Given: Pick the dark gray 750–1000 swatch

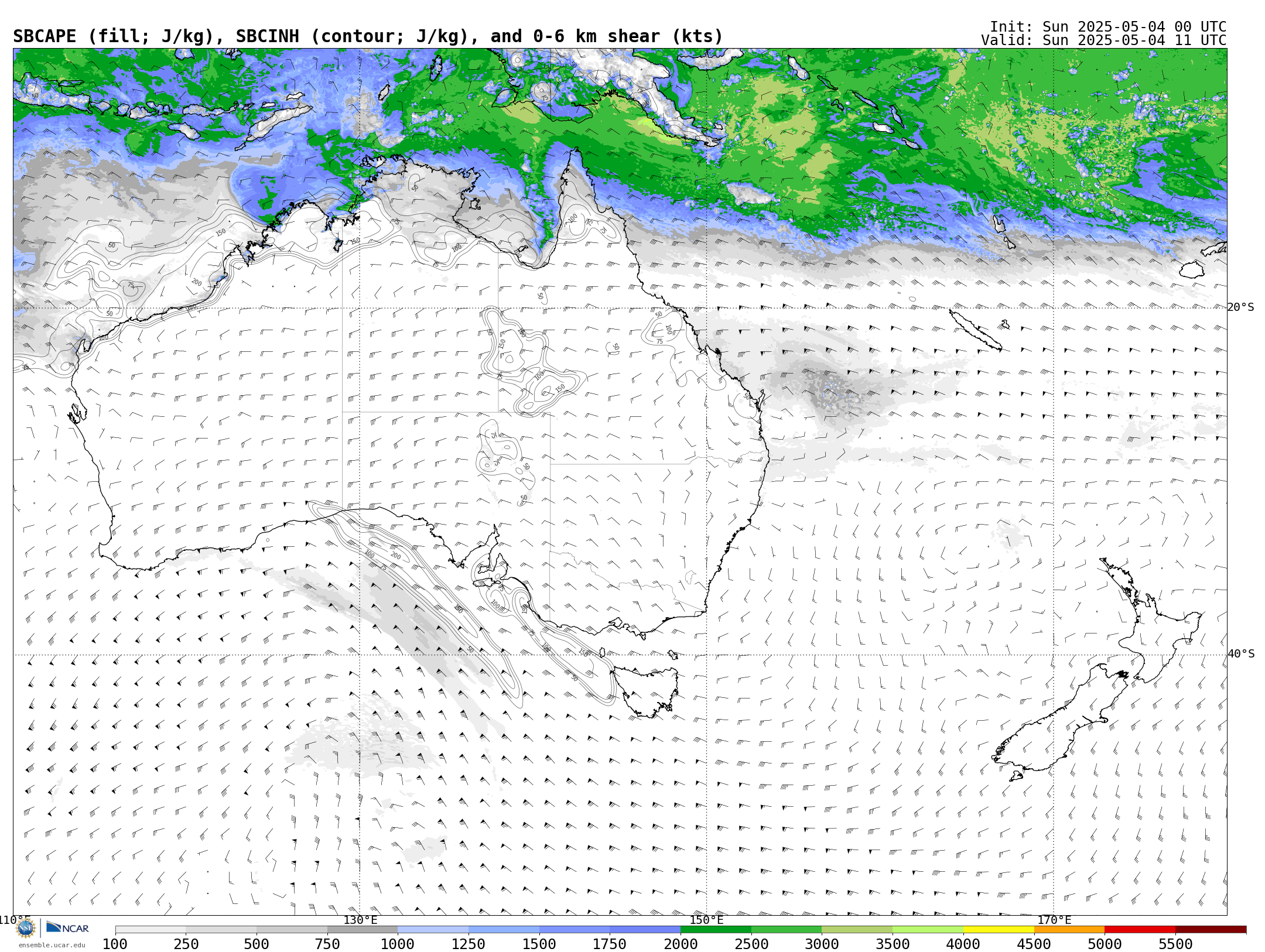Looking at the screenshot, I should 363,930.
